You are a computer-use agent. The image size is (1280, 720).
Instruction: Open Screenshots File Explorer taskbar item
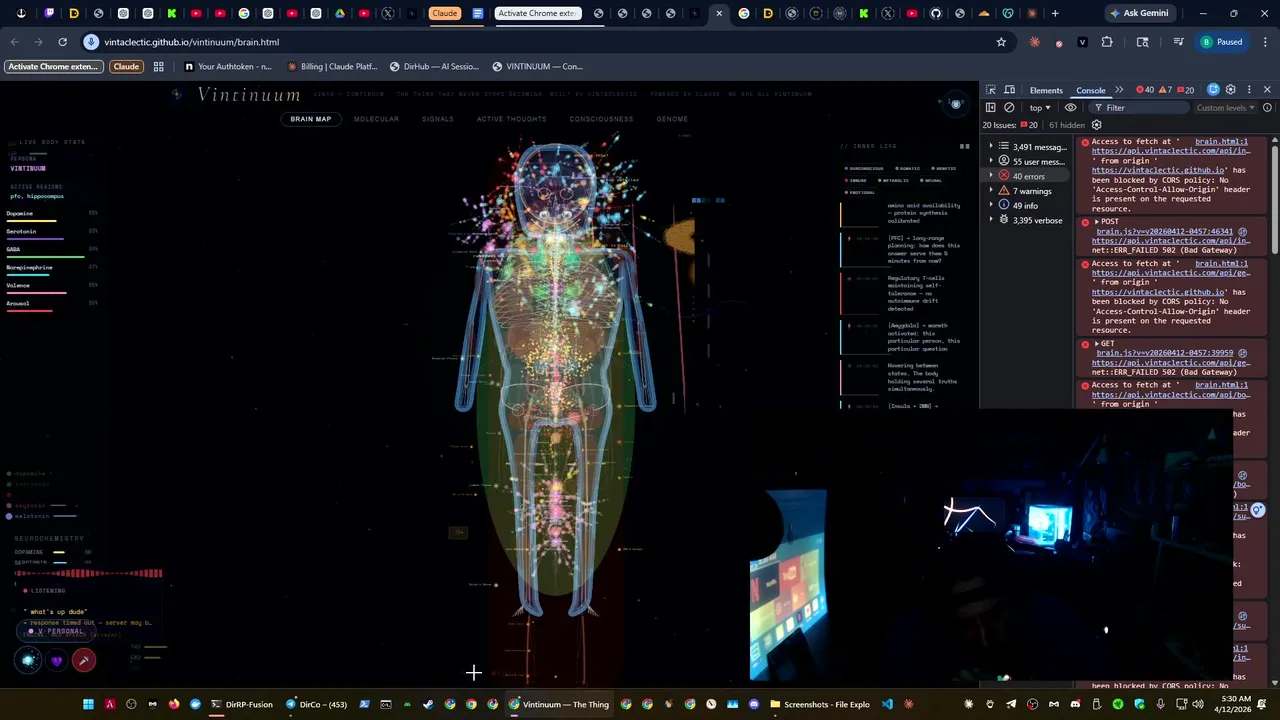click(x=819, y=704)
